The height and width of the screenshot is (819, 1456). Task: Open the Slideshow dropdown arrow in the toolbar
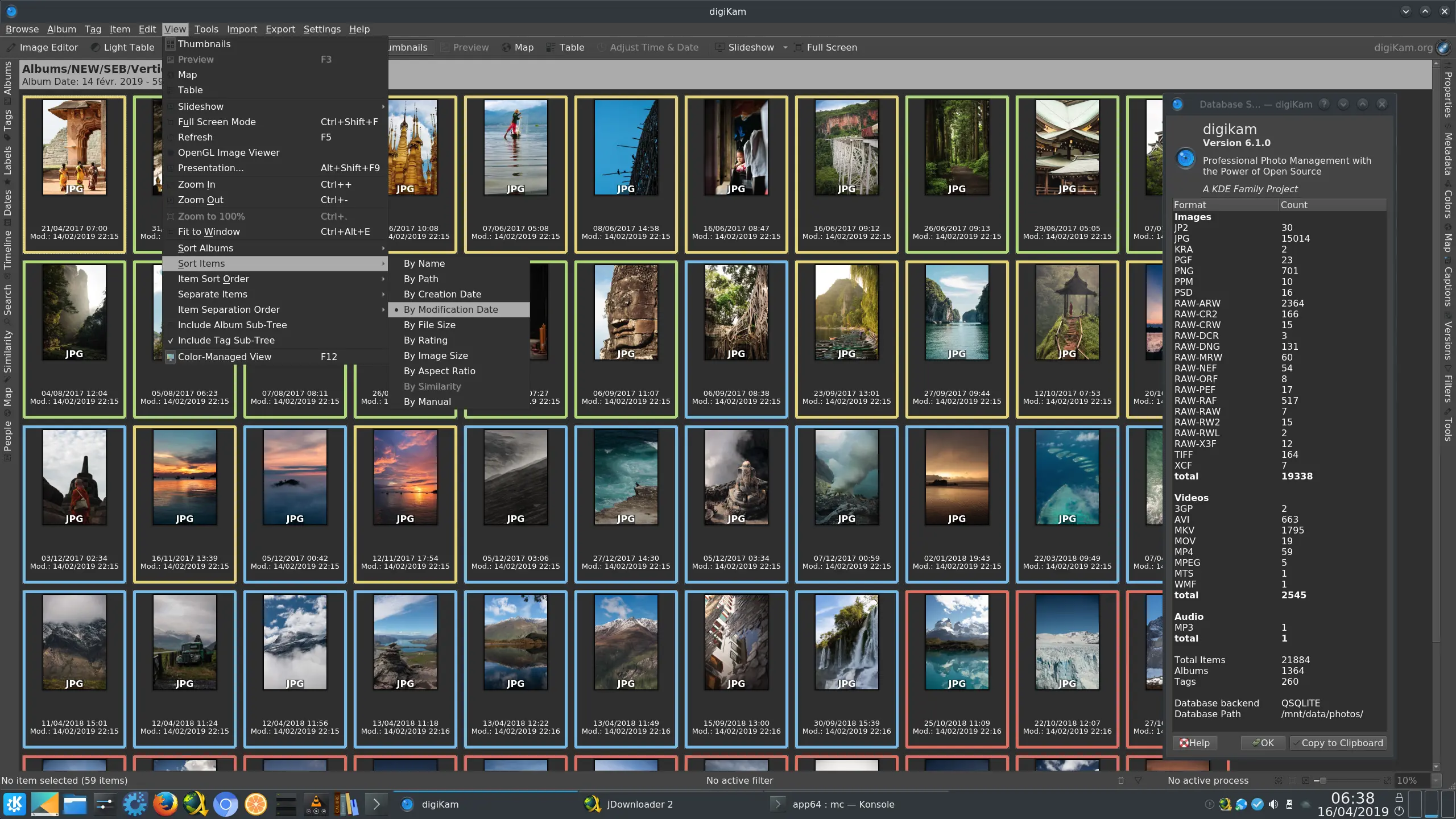(x=786, y=47)
